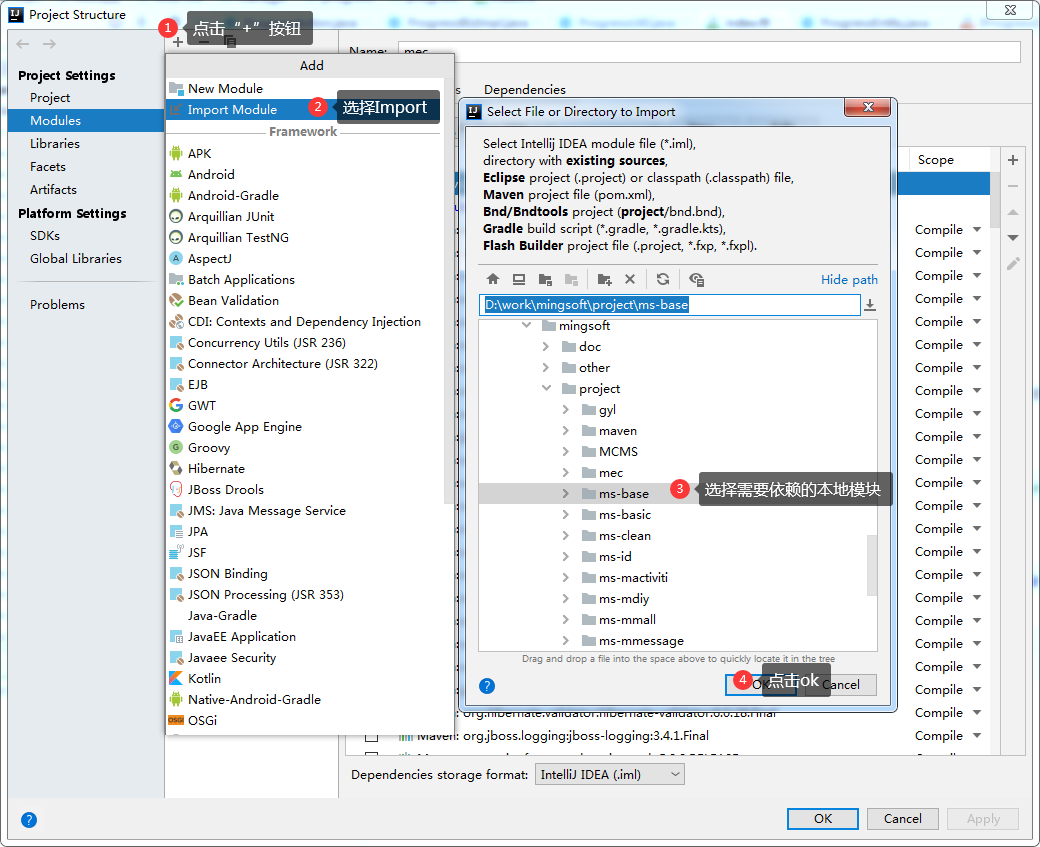Click the module Name input field
1040x847 pixels.
tap(709, 52)
